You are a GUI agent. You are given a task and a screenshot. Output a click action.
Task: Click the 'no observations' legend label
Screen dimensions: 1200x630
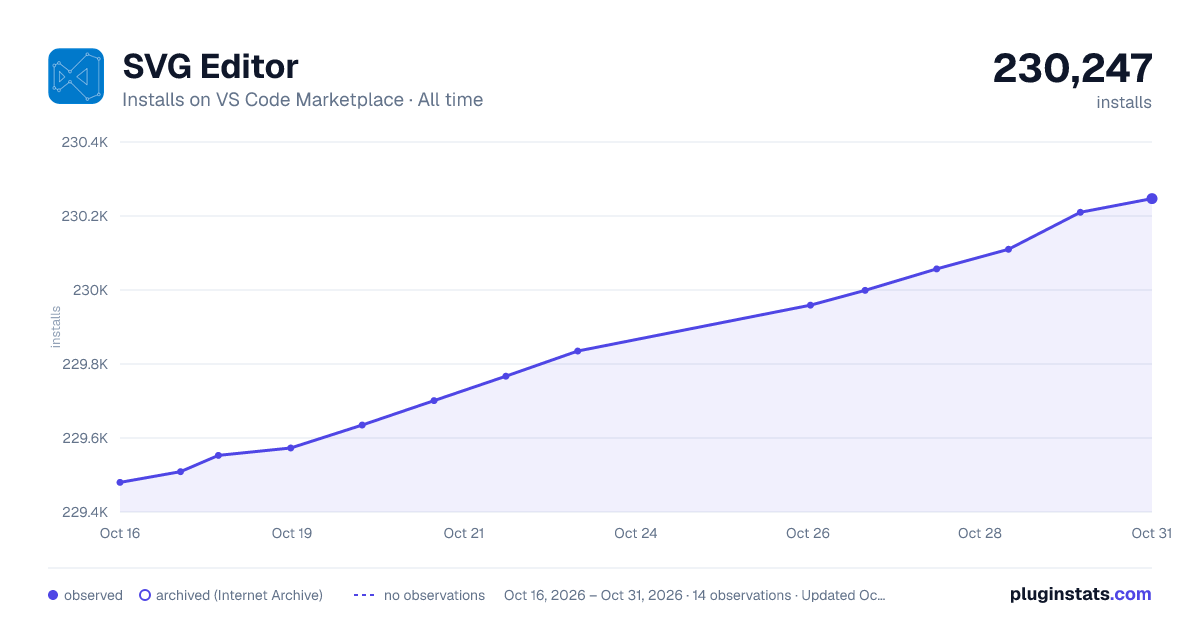coord(434,595)
